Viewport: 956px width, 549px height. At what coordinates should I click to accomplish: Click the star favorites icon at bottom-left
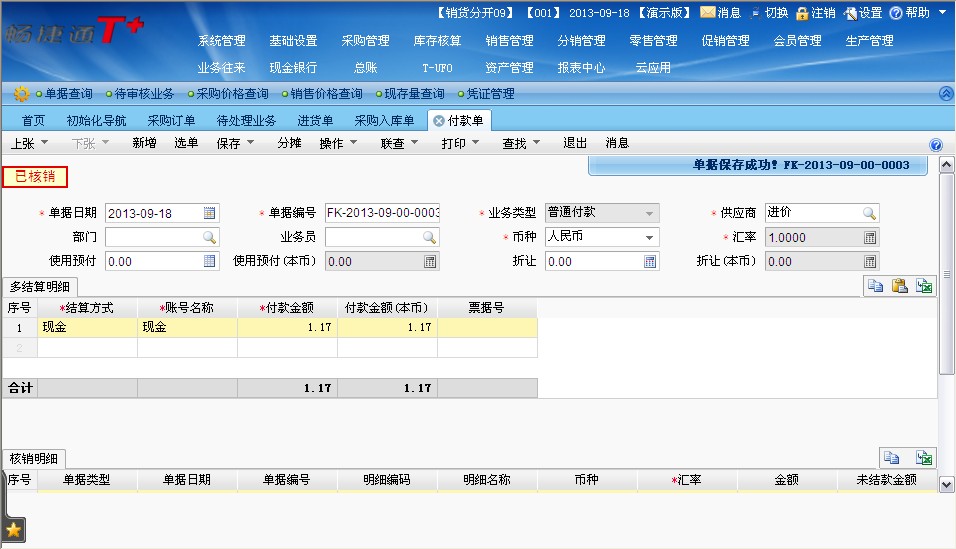click(x=13, y=530)
